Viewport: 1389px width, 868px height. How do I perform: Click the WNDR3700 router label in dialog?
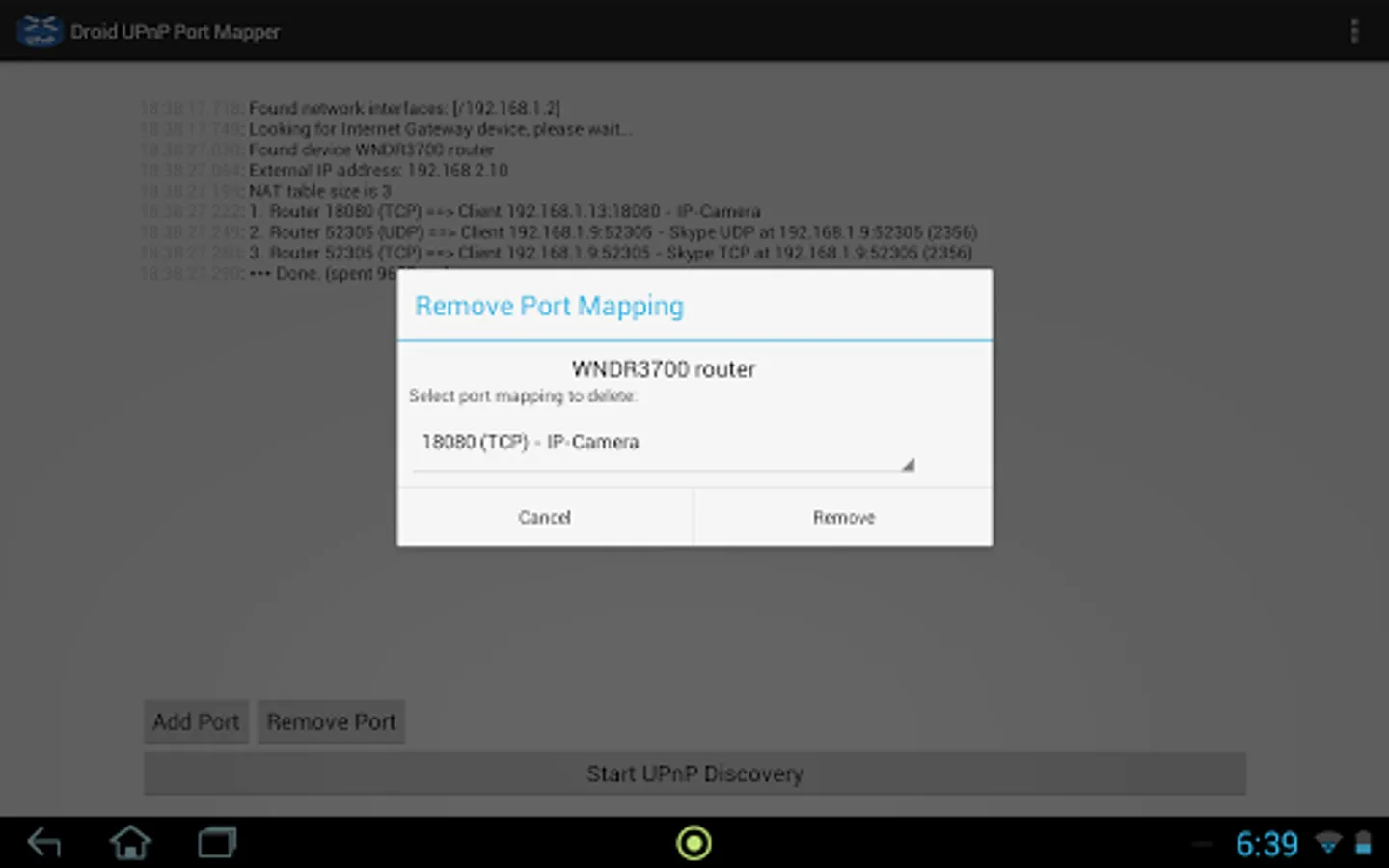664,368
